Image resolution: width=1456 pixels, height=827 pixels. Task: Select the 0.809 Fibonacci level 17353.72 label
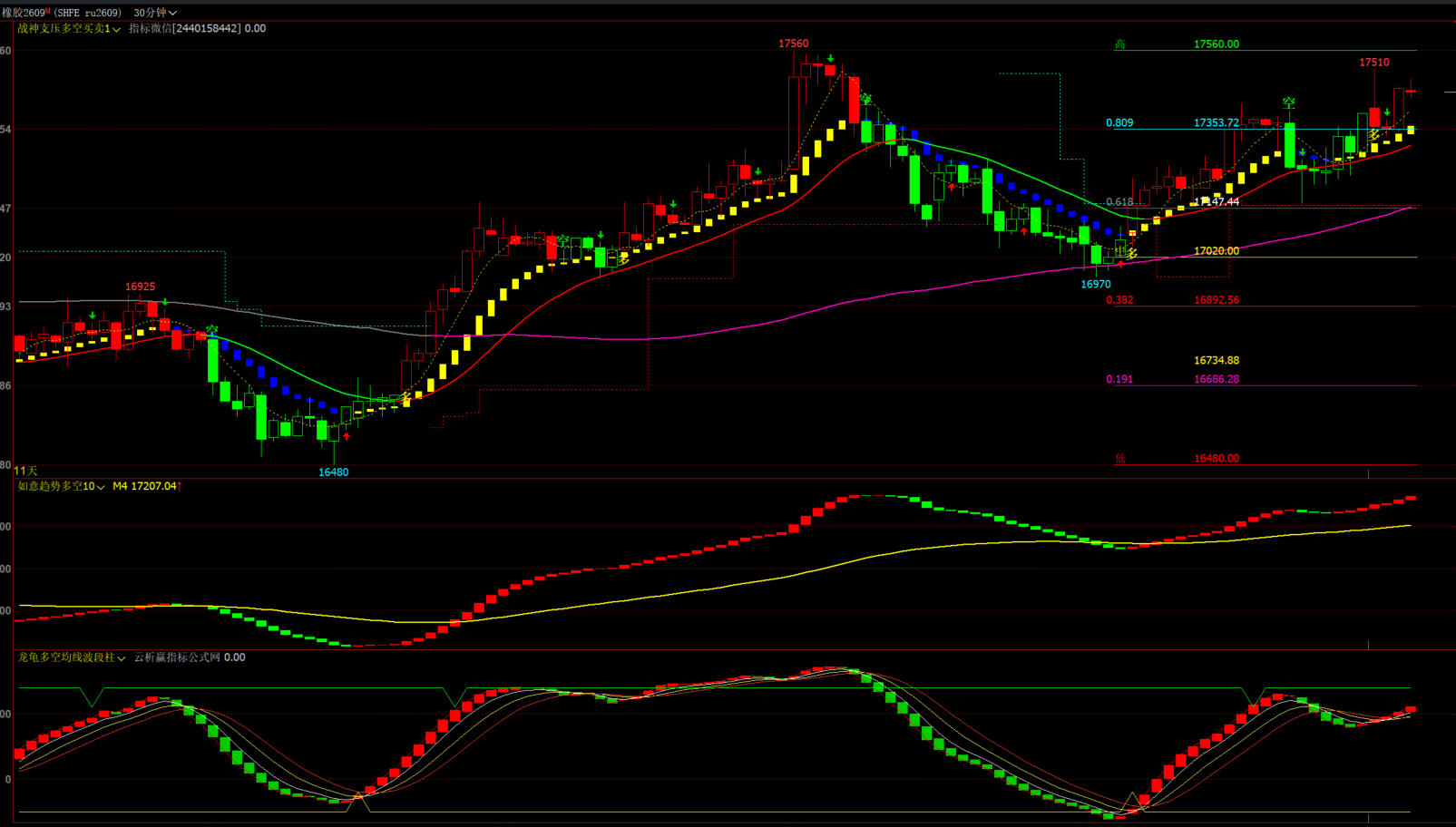1216,123
